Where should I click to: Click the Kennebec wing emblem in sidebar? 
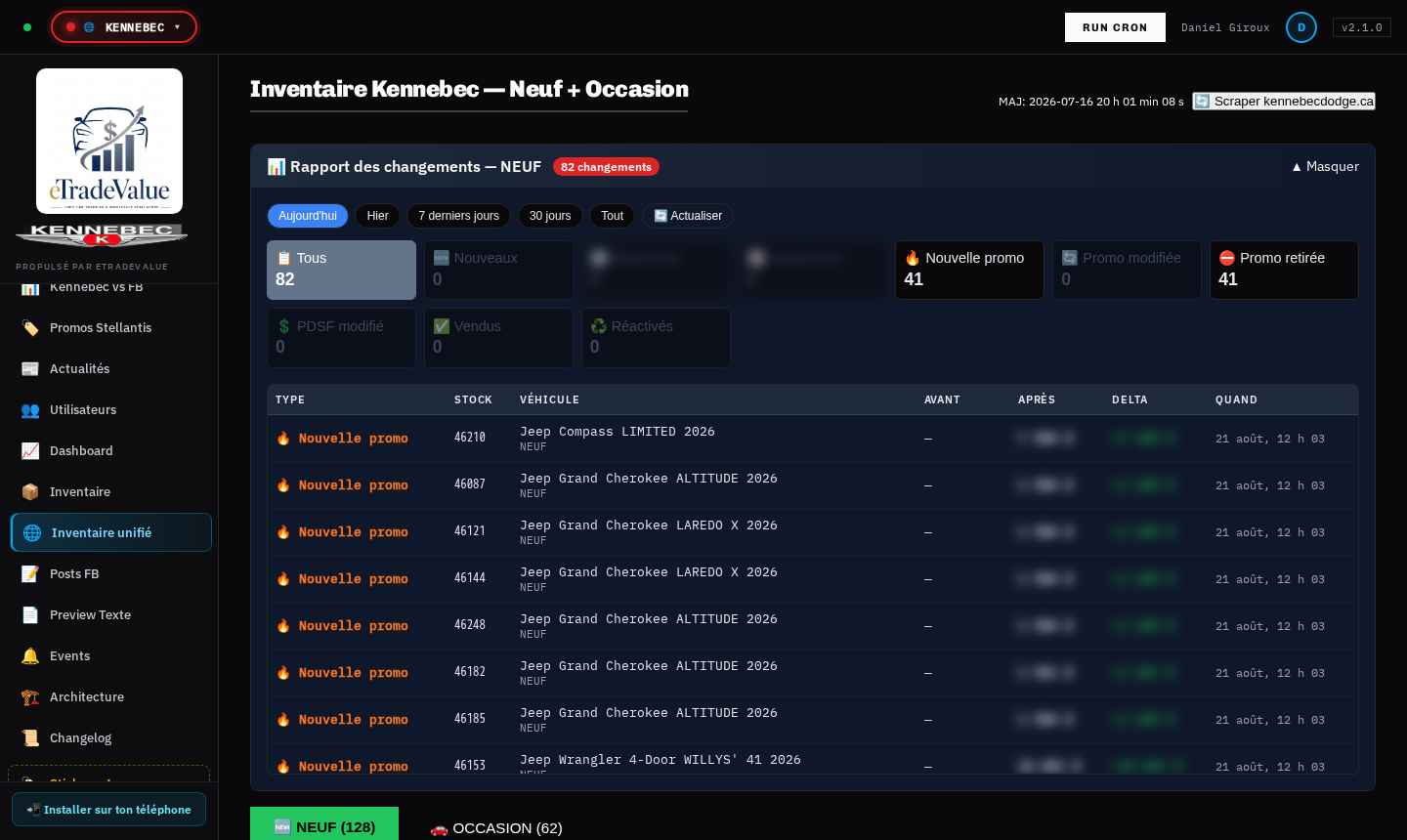(x=102, y=234)
